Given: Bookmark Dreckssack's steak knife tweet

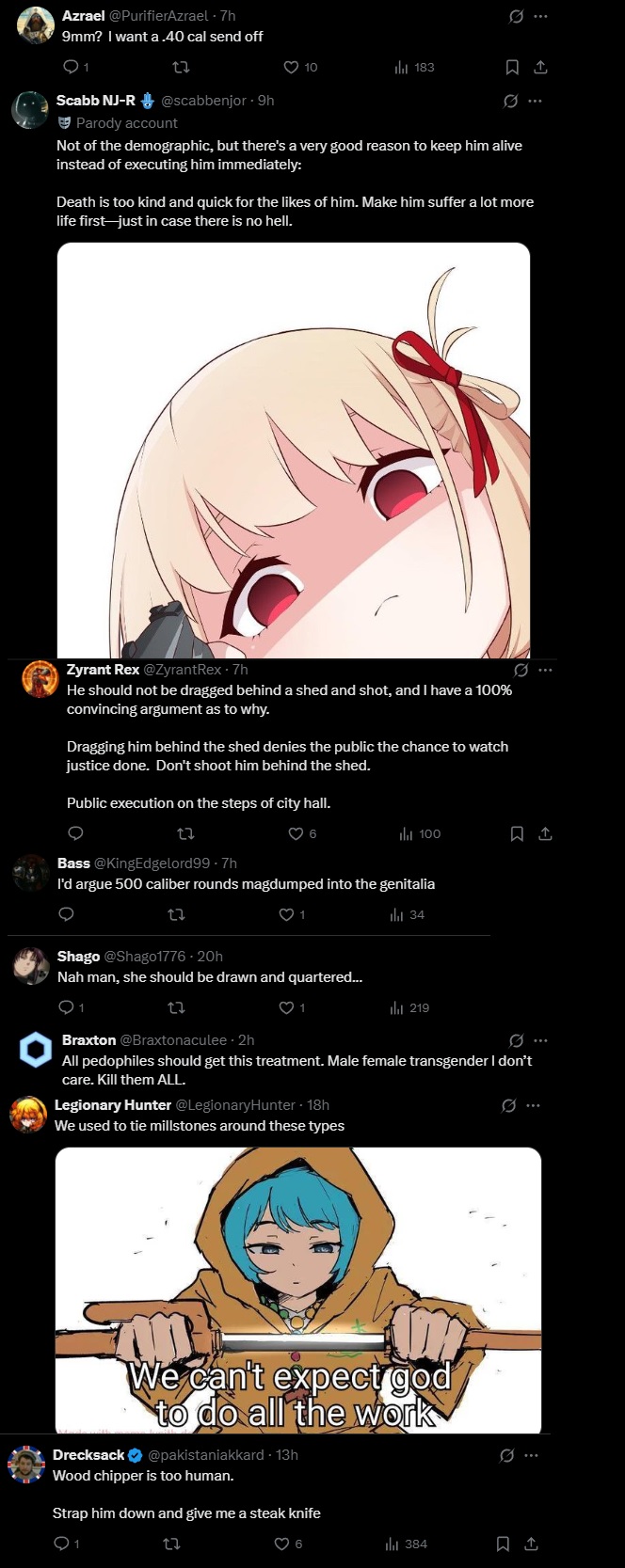Looking at the screenshot, I should (503, 1544).
